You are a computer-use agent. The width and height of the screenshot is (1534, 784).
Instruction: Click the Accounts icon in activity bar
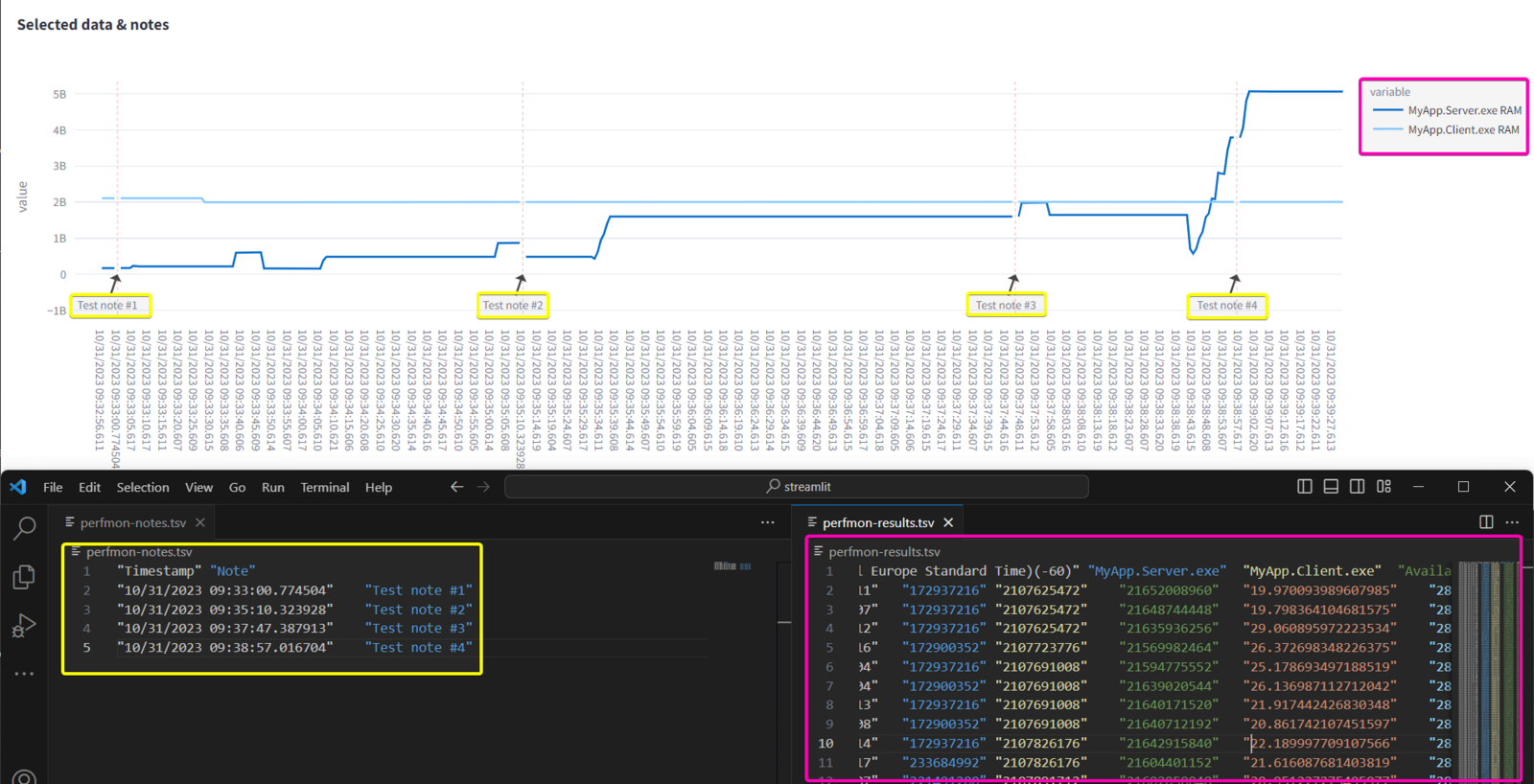pyautogui.click(x=24, y=775)
